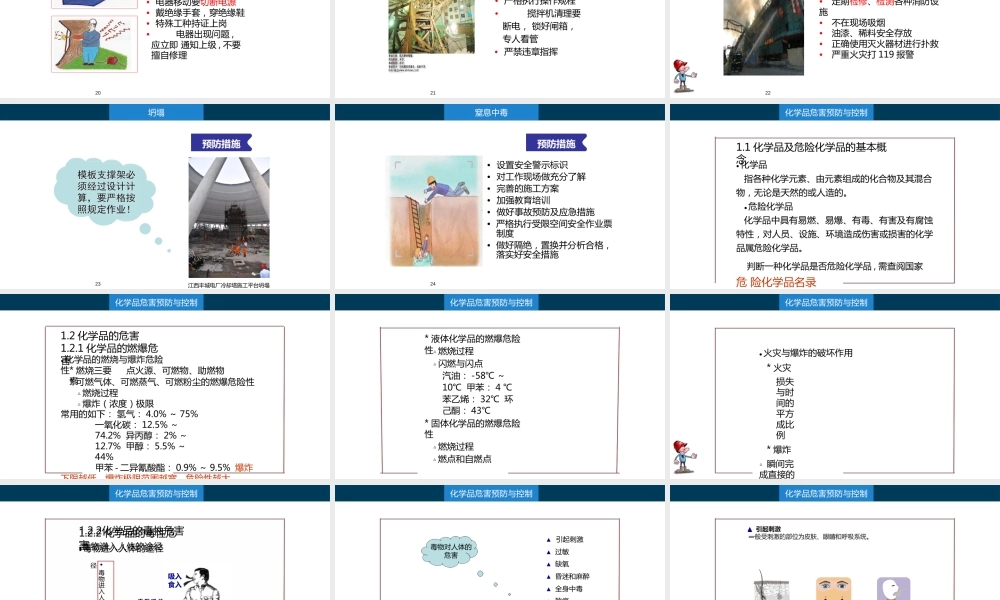The image size is (1000, 600).
Task: Click the 预防措施 badge on the 窒息中毒 slide
Action: [x=556, y=143]
